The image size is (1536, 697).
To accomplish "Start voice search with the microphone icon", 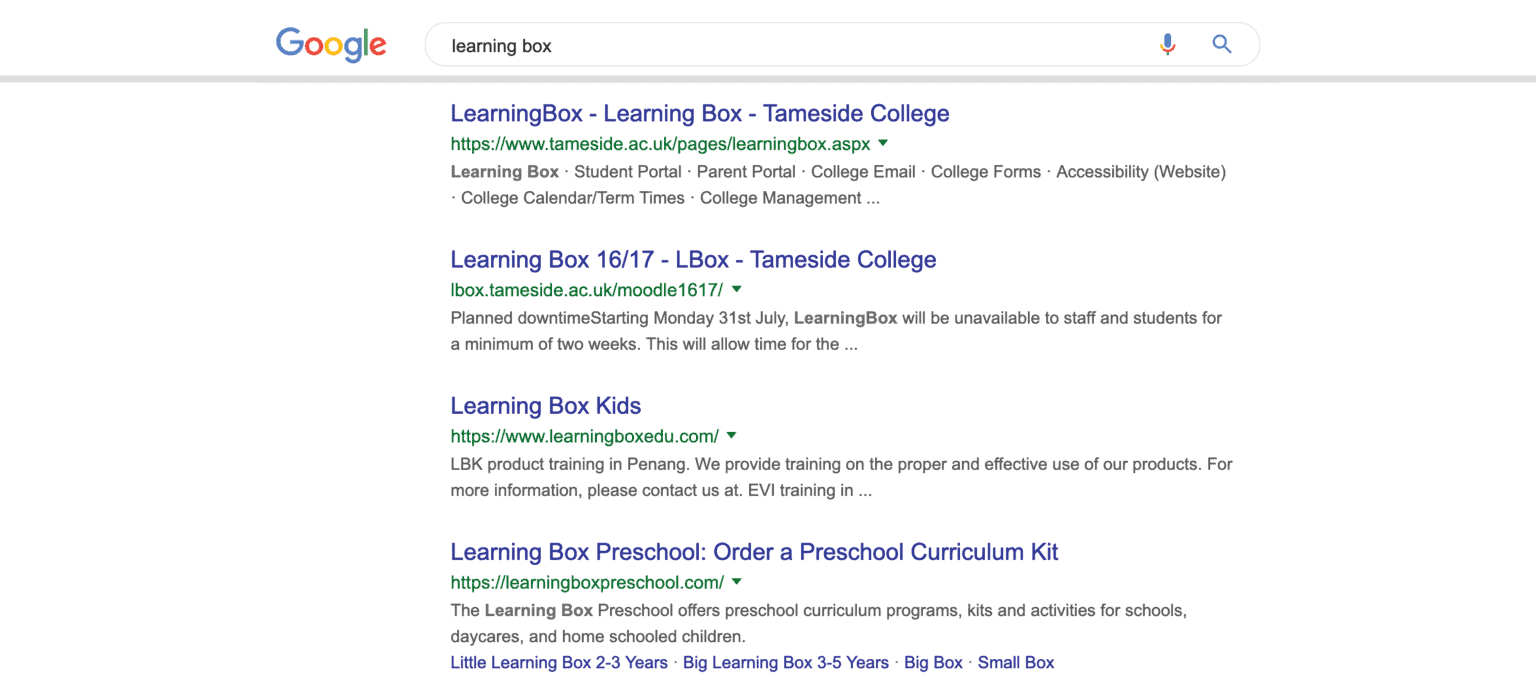I will click(x=1167, y=44).
